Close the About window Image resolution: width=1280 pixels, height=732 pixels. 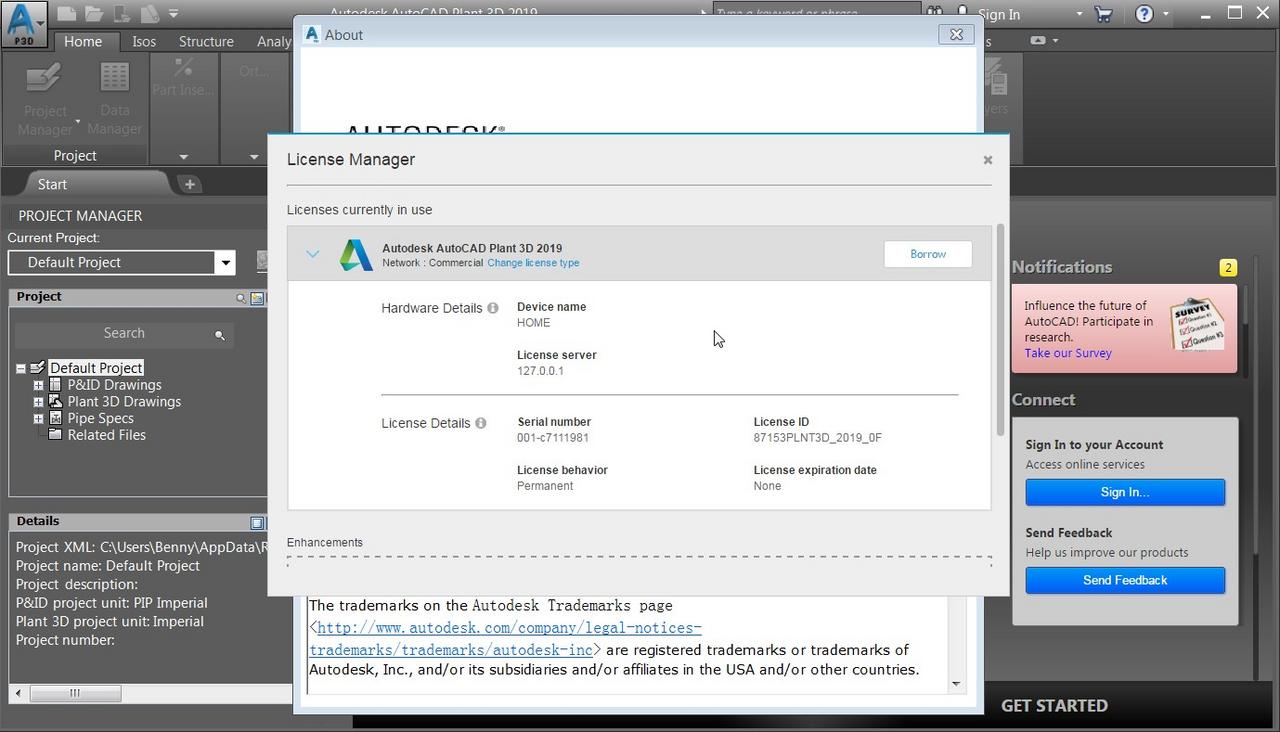coord(956,34)
